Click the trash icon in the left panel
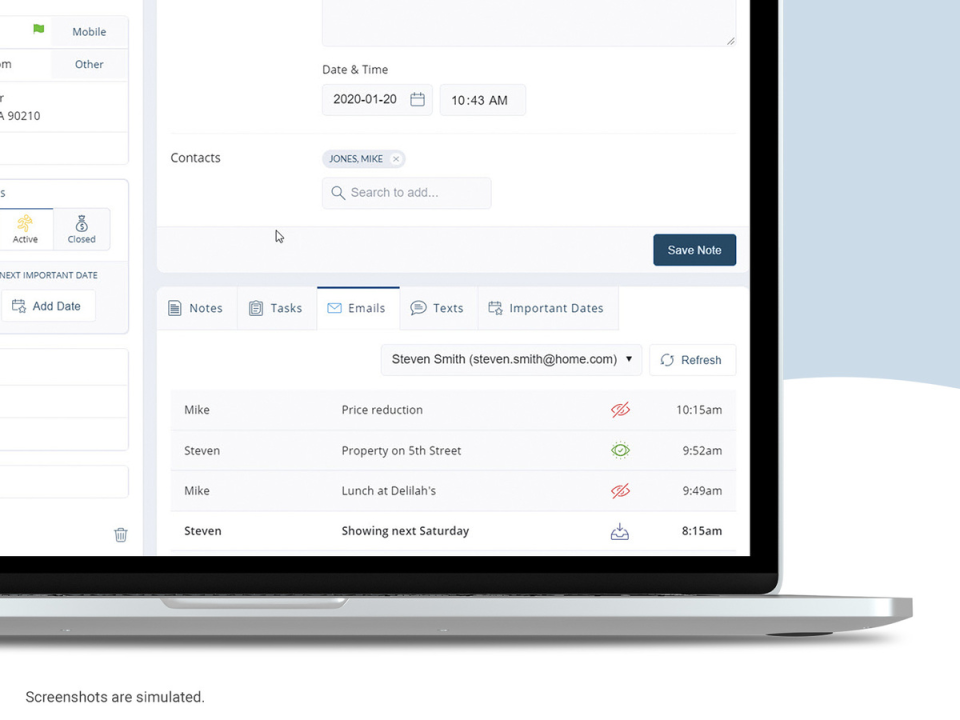The image size is (960, 720). pyautogui.click(x=120, y=535)
